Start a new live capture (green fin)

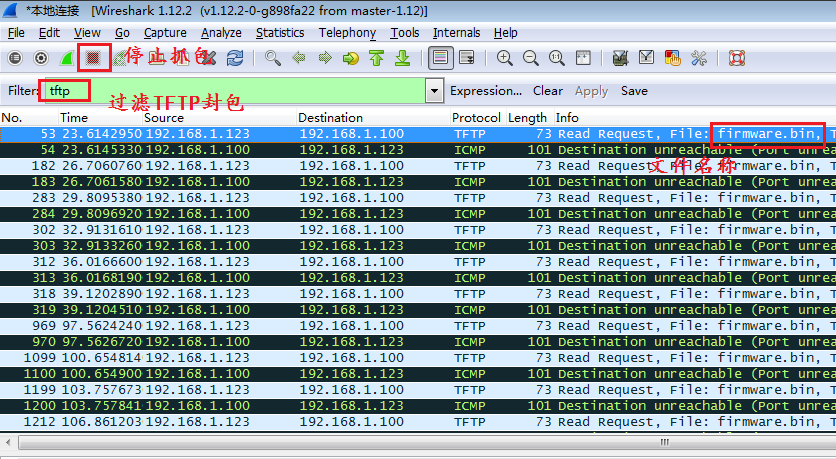(67, 58)
